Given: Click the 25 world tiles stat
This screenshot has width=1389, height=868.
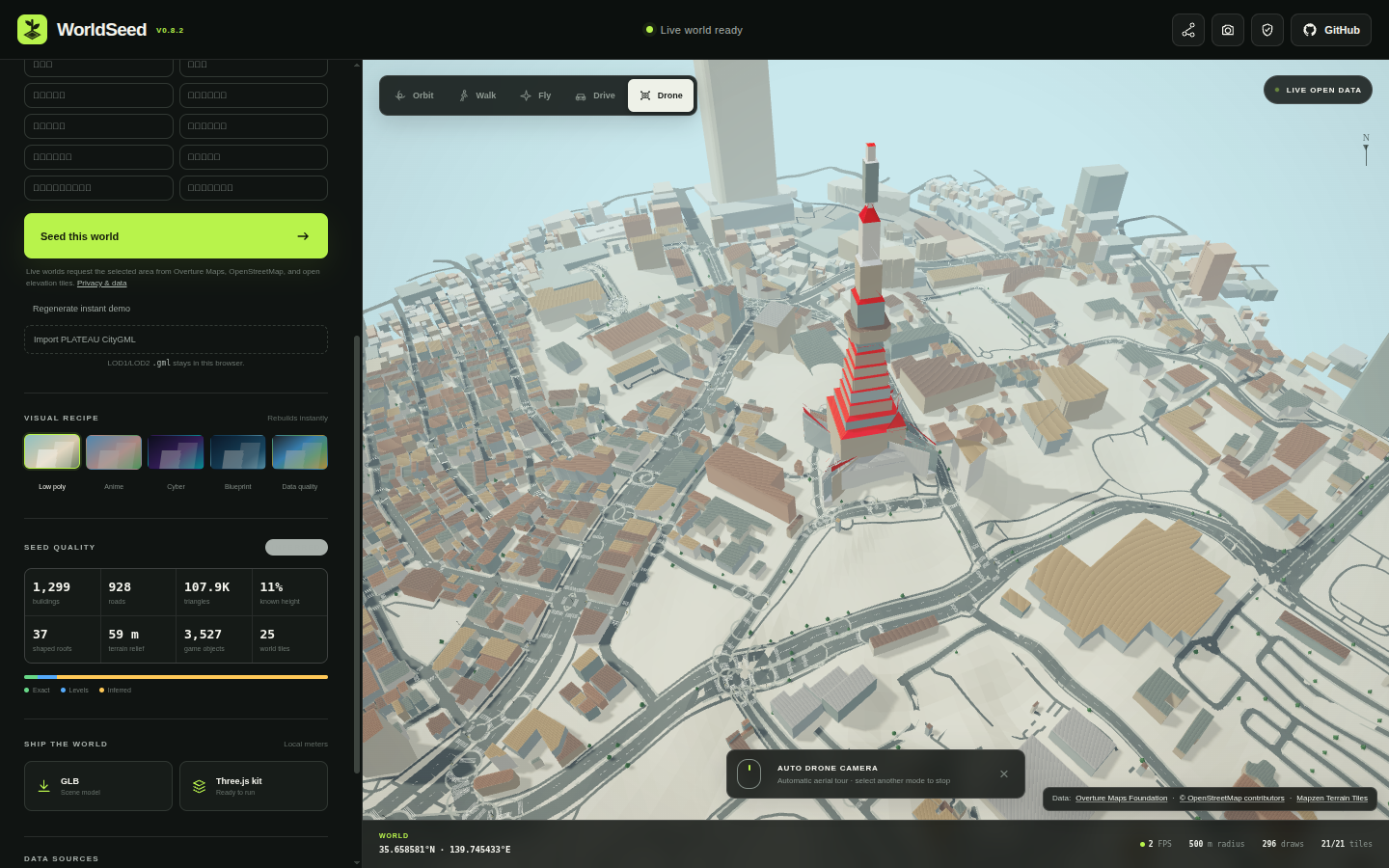Looking at the screenshot, I should click(x=289, y=639).
